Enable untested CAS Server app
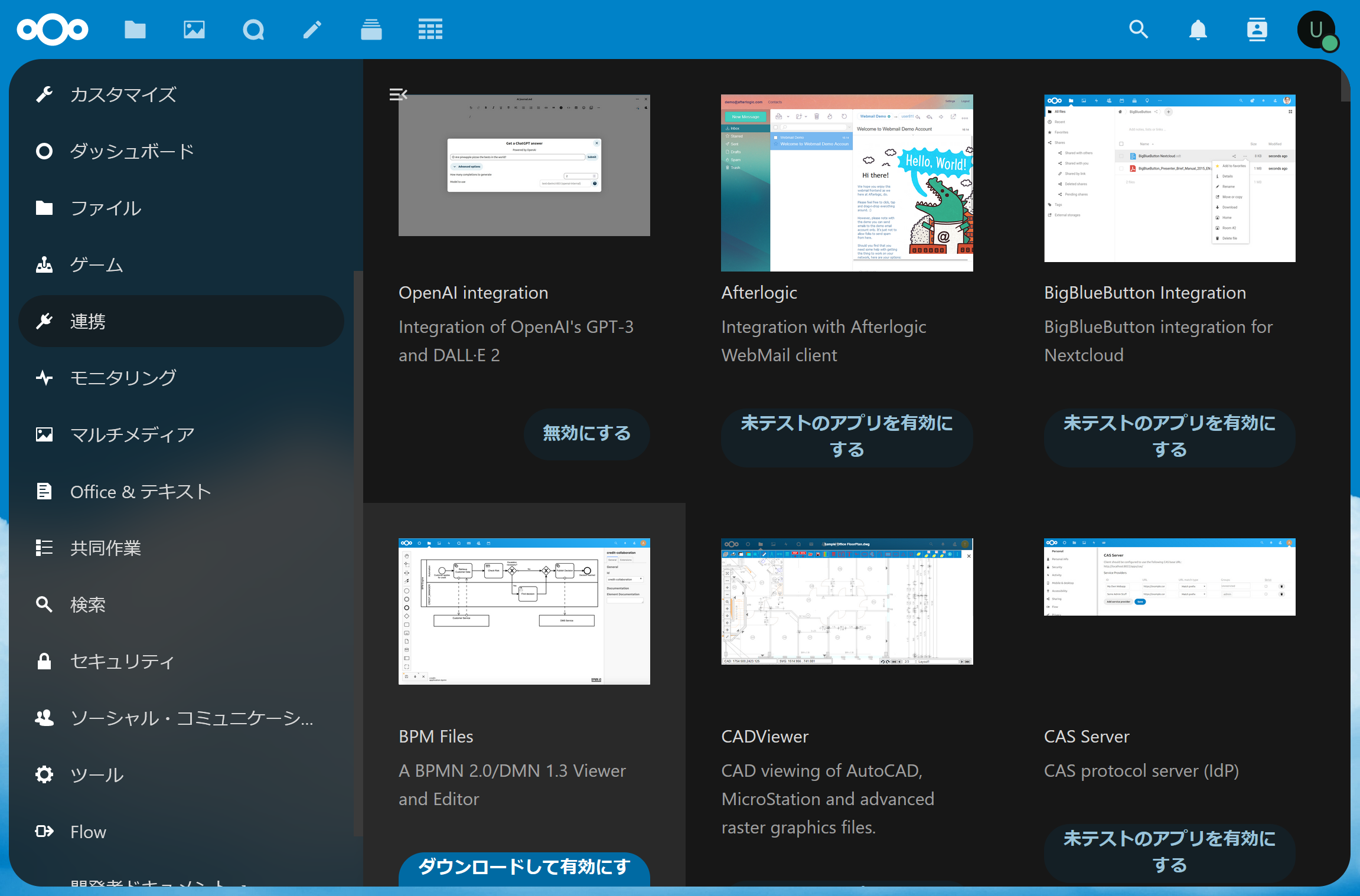 (1169, 852)
